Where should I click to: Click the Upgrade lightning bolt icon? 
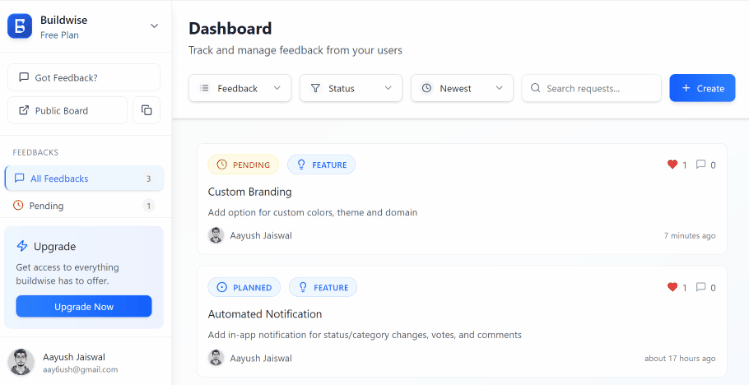click(22, 246)
